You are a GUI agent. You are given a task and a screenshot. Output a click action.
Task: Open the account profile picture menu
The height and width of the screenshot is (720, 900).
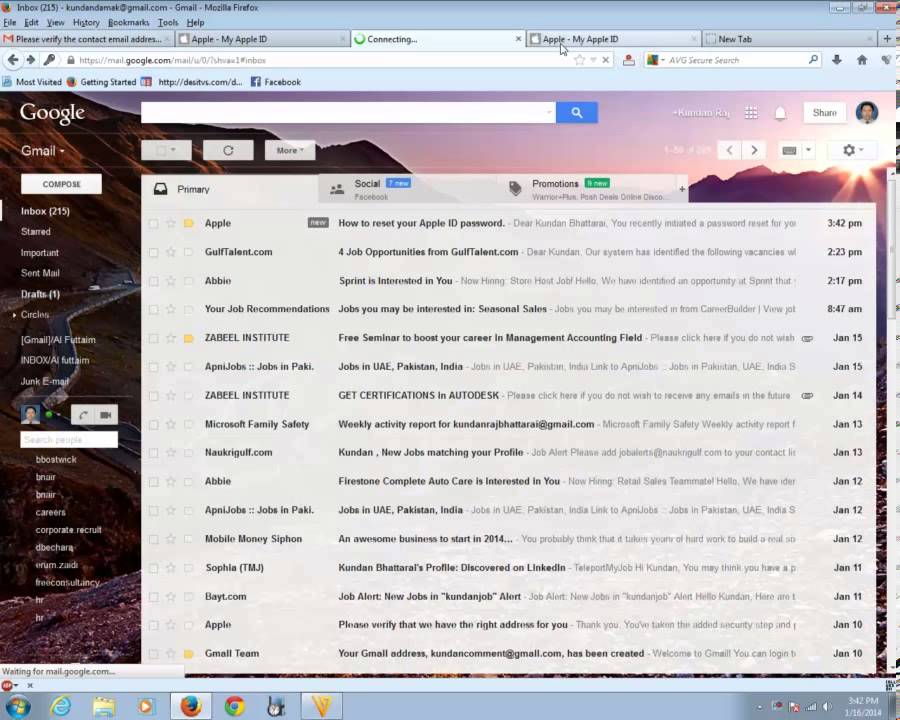point(867,113)
